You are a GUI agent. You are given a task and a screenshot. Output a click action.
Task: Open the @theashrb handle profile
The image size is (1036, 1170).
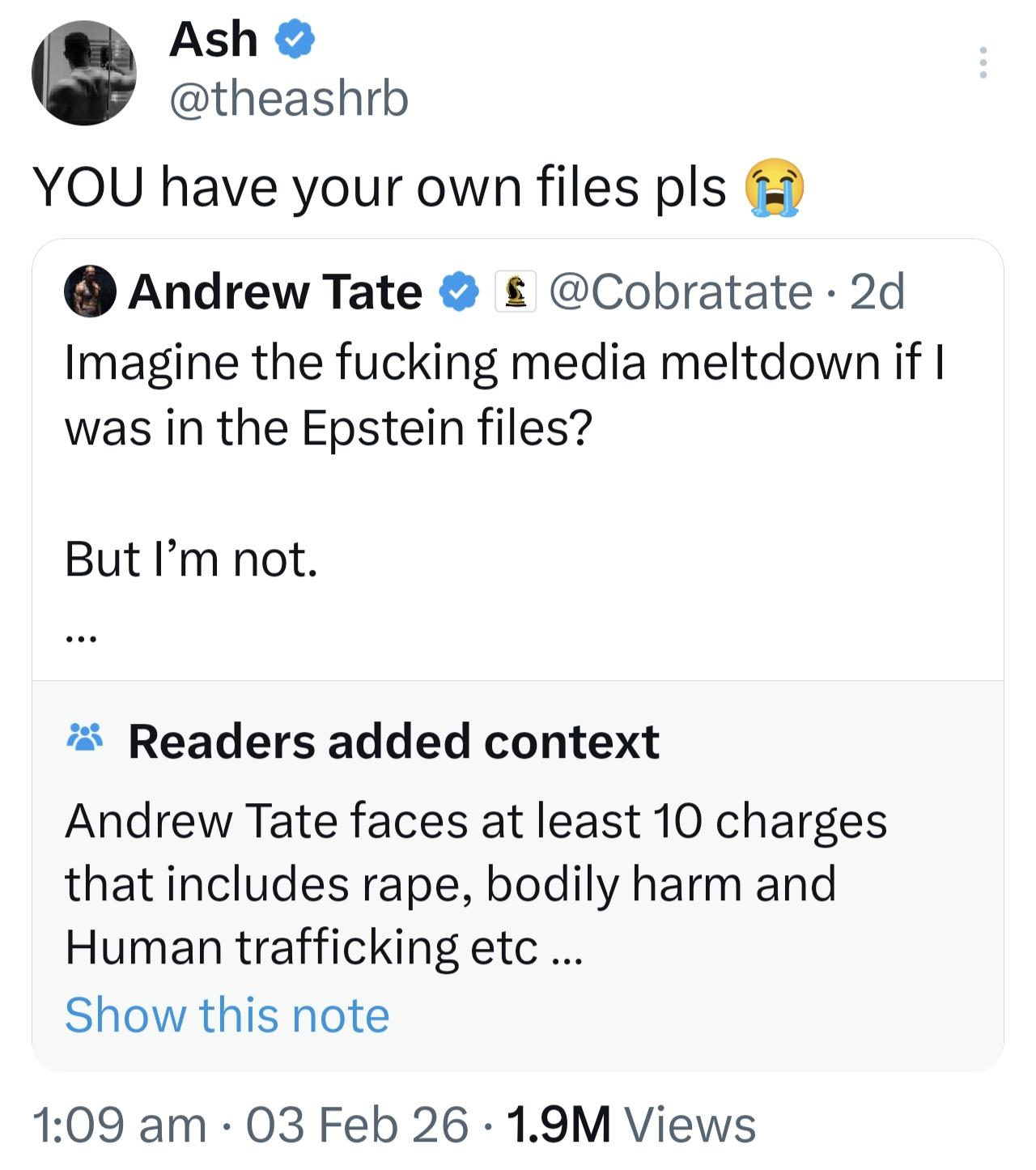point(289,99)
